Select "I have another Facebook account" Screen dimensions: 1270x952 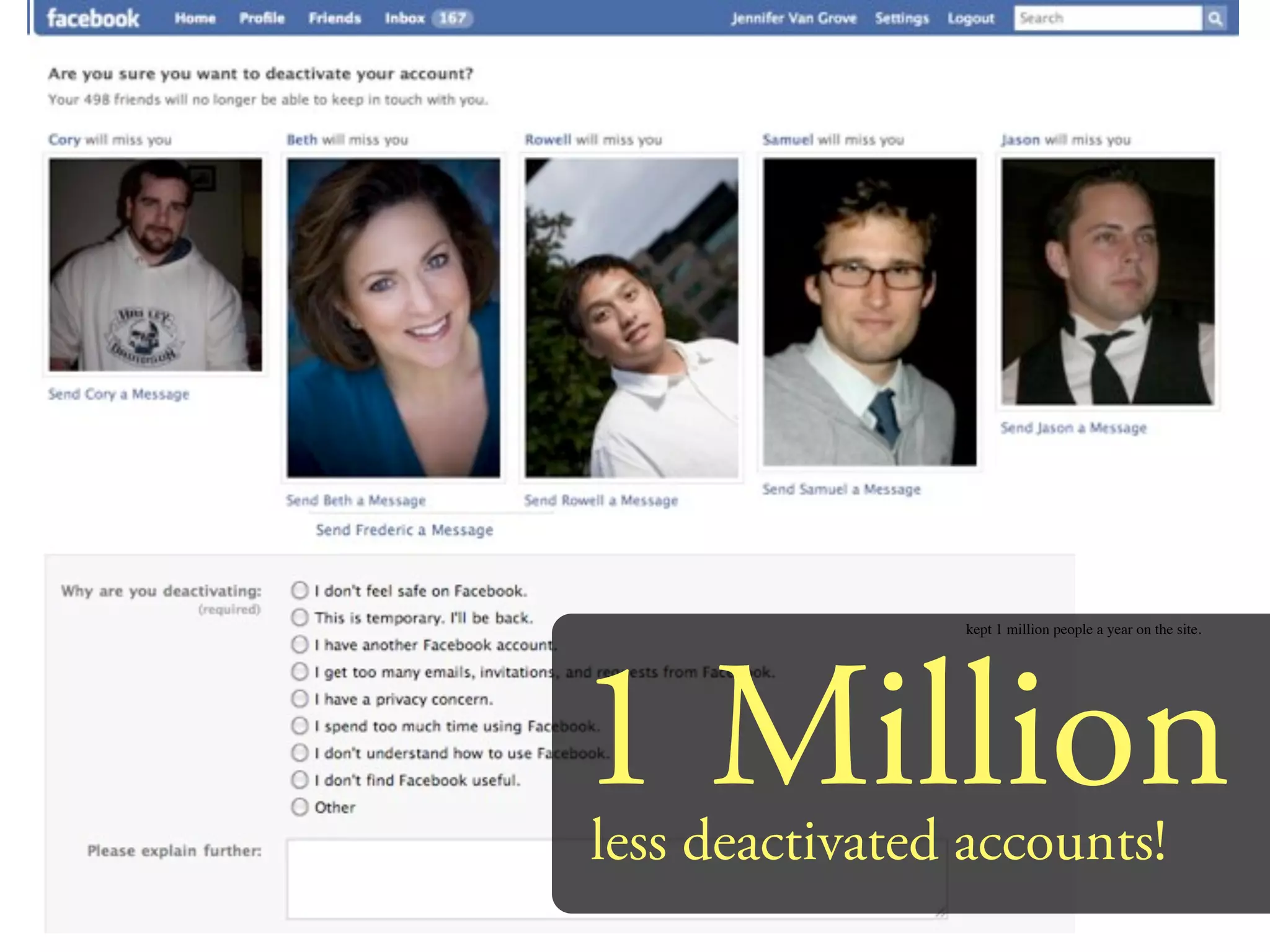[x=300, y=645]
